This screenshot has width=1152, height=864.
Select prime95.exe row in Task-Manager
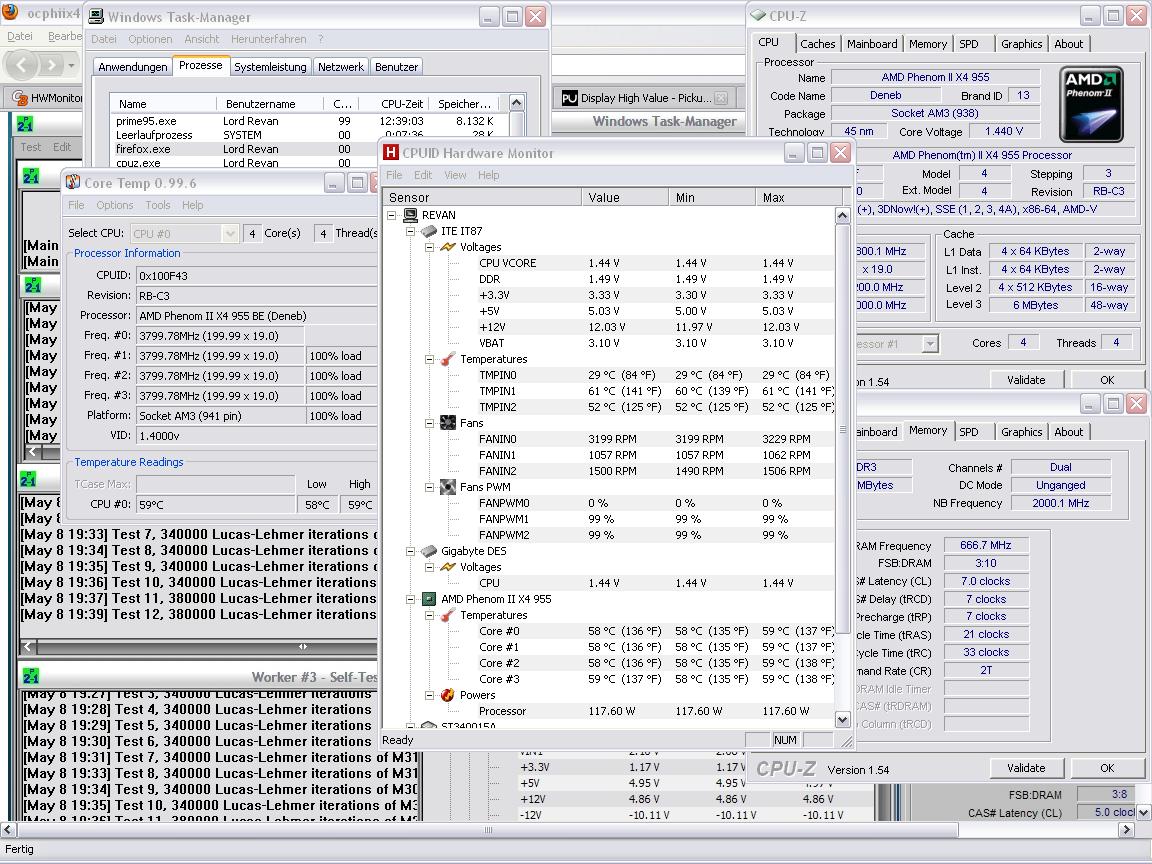point(309,121)
